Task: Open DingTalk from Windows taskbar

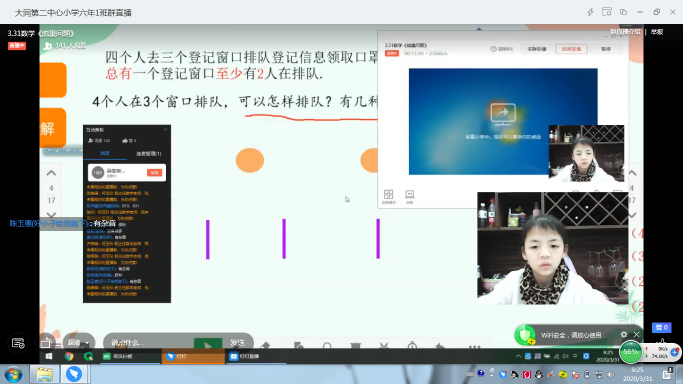Action: click(x=74, y=374)
